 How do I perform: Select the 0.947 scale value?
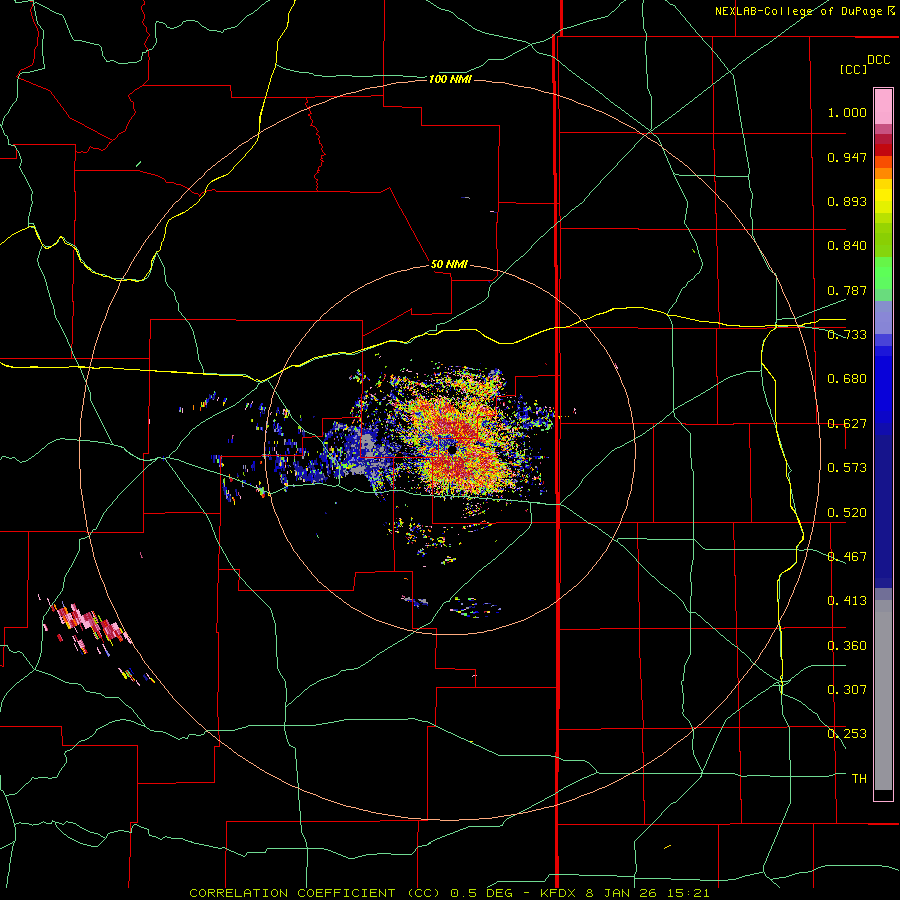[847, 157]
